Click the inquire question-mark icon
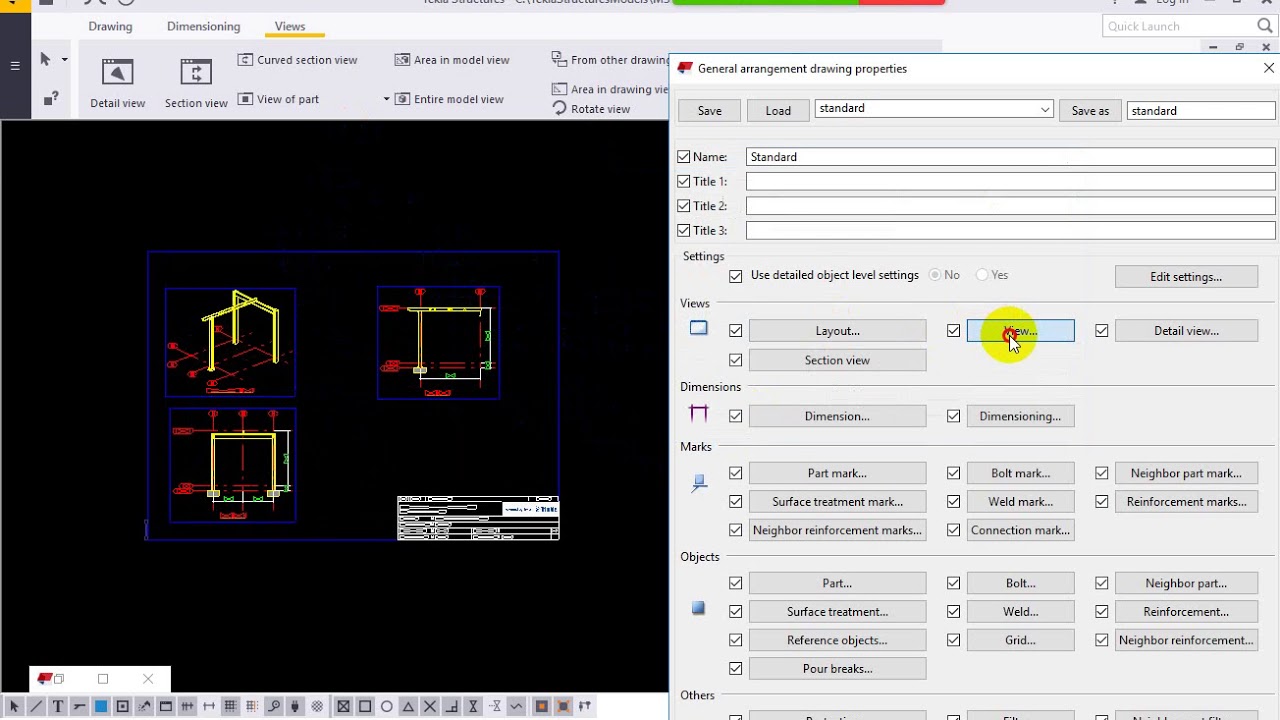This screenshot has height=720, width=1280. tap(49, 98)
